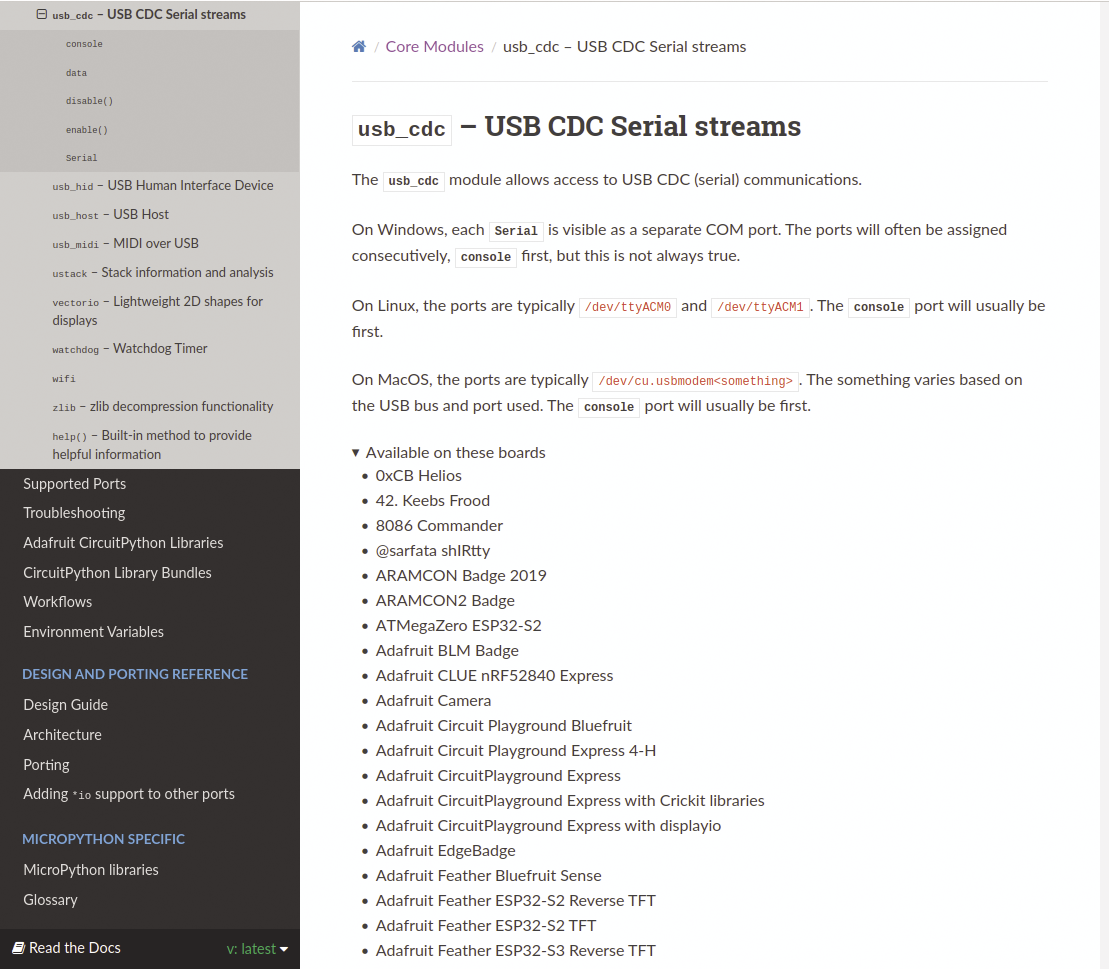Viewport: 1109px width, 969px height.
Task: Open Adding *io support to other ports
Action: [x=129, y=794]
